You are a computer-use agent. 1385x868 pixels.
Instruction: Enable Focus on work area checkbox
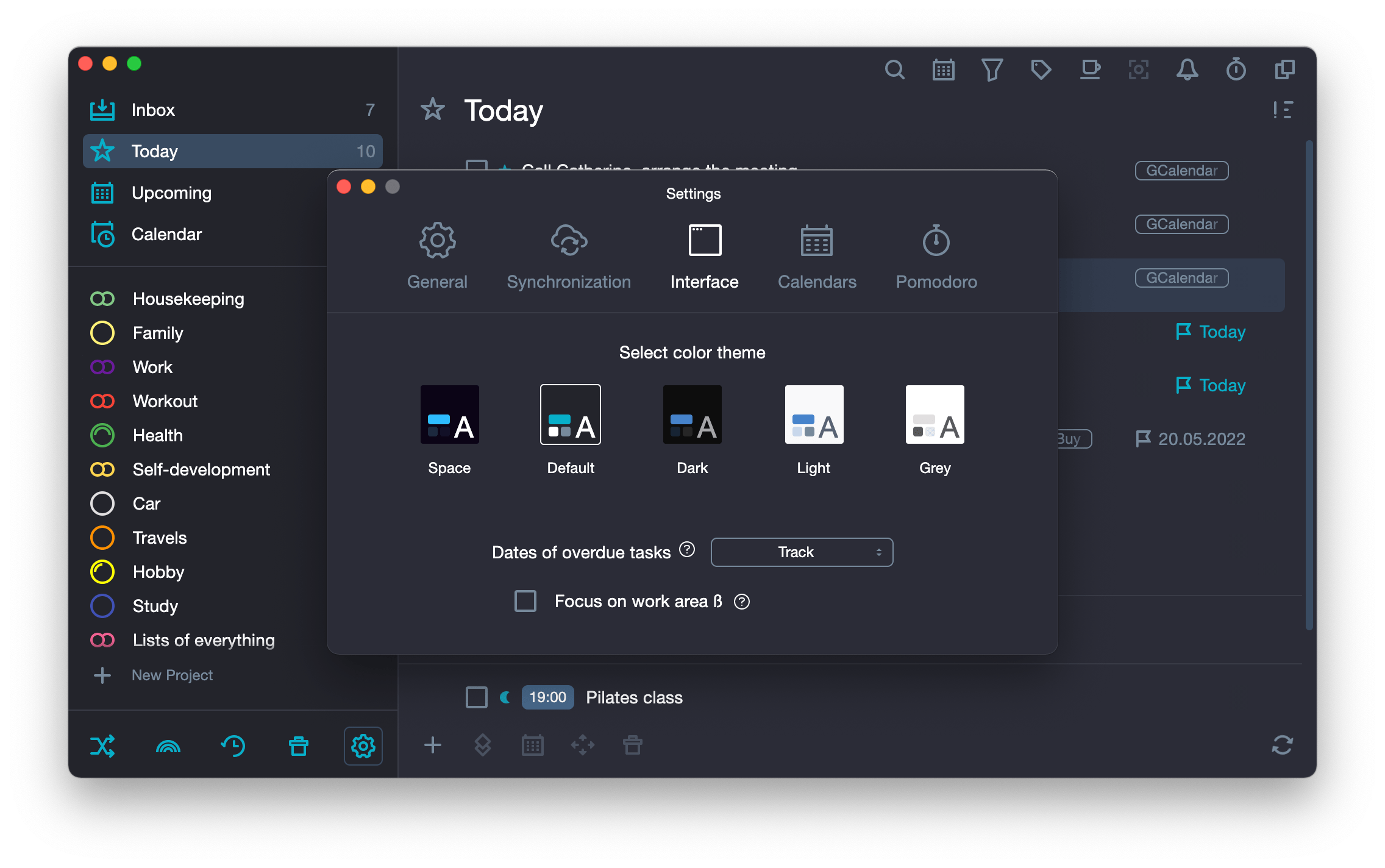525,601
